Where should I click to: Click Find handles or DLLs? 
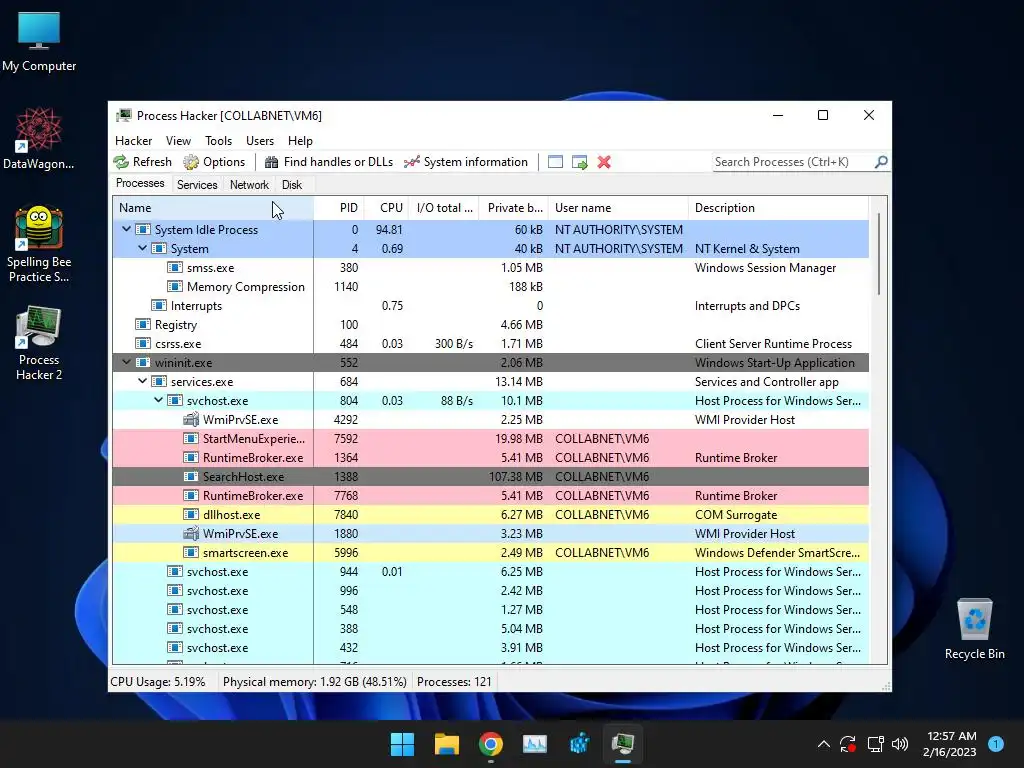pyautogui.click(x=328, y=162)
